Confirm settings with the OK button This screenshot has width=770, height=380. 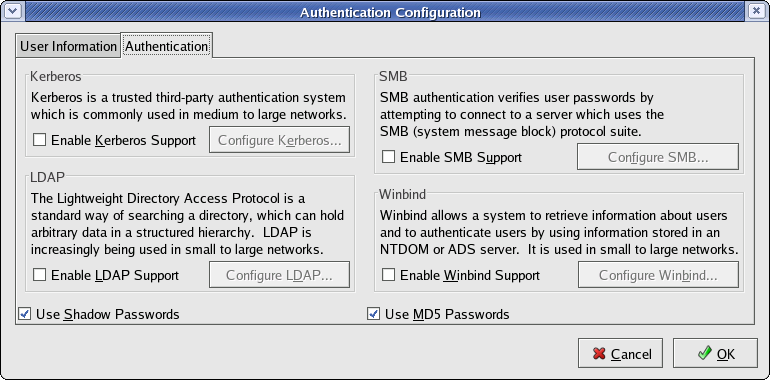715,353
